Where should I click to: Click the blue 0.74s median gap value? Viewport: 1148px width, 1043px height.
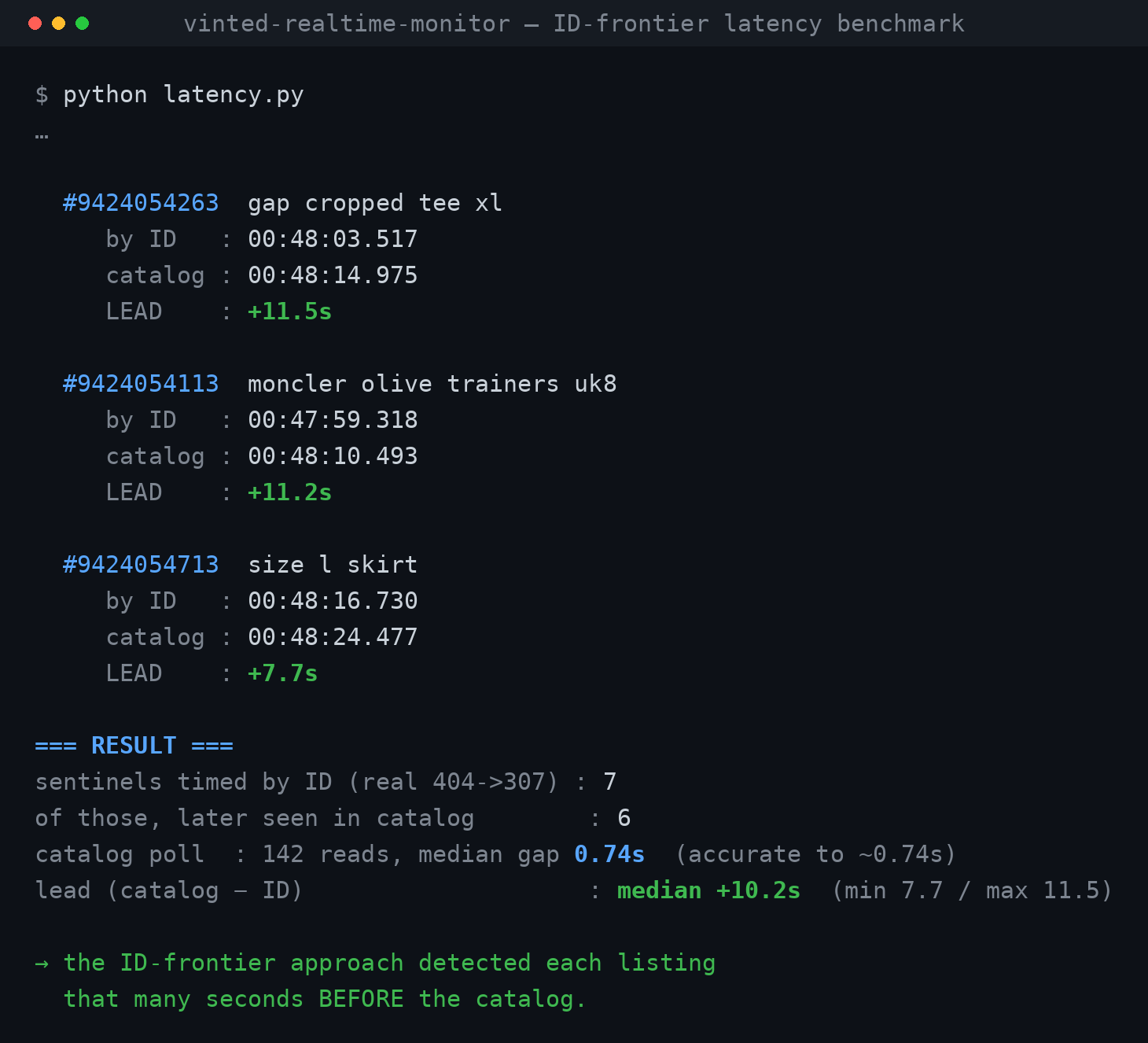(x=609, y=854)
